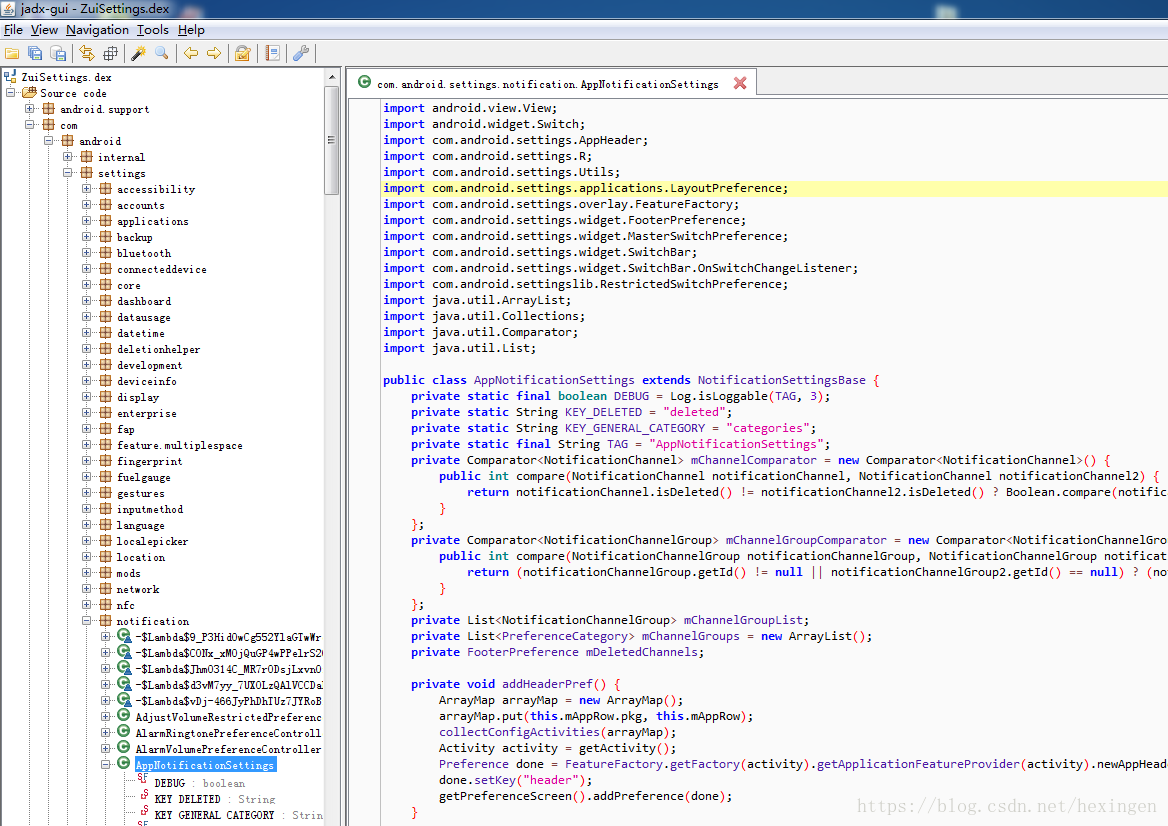The height and width of the screenshot is (826, 1168).
Task: Select the AlarmRingtonePreferenceController class
Action: (229, 734)
